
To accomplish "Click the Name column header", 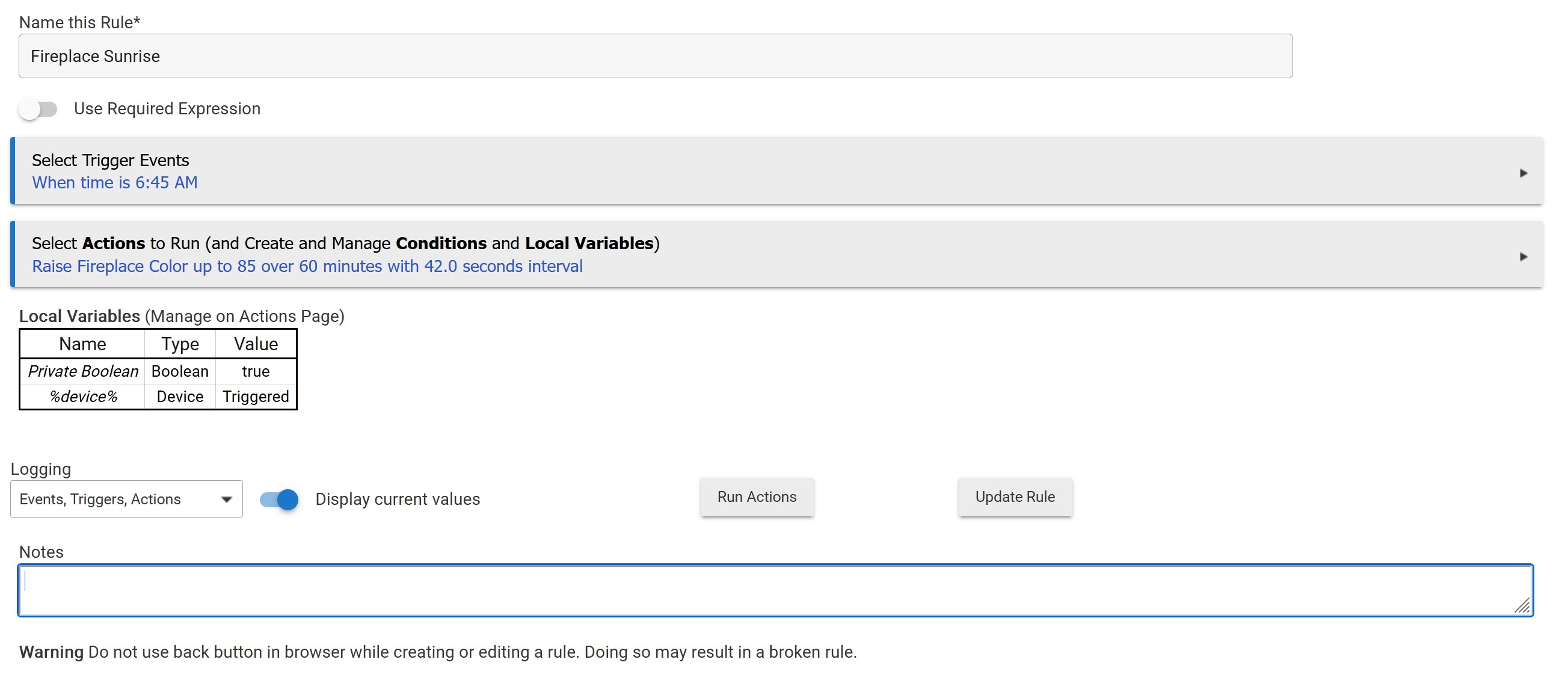I will click(83, 344).
